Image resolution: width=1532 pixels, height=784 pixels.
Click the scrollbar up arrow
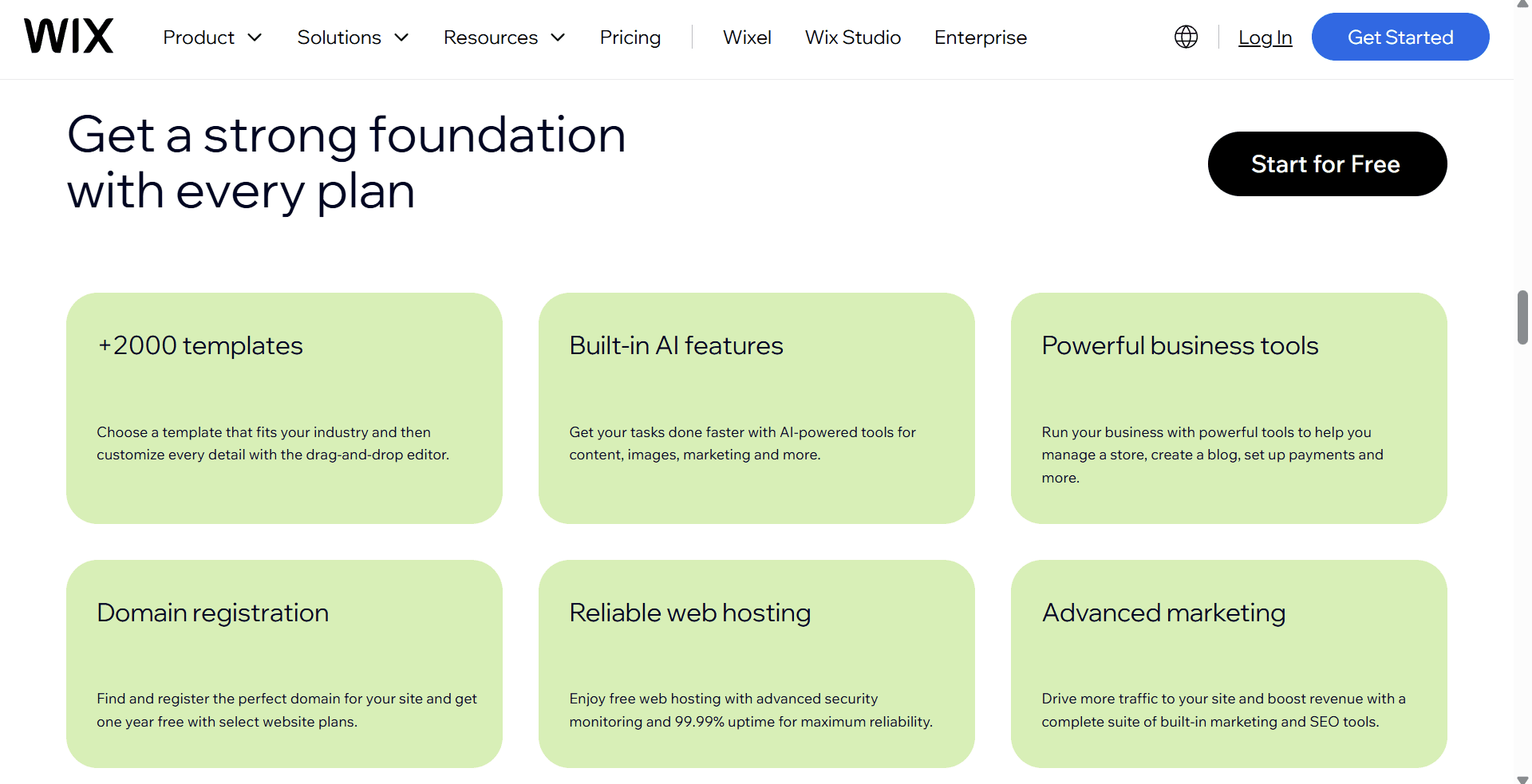coord(1522,6)
